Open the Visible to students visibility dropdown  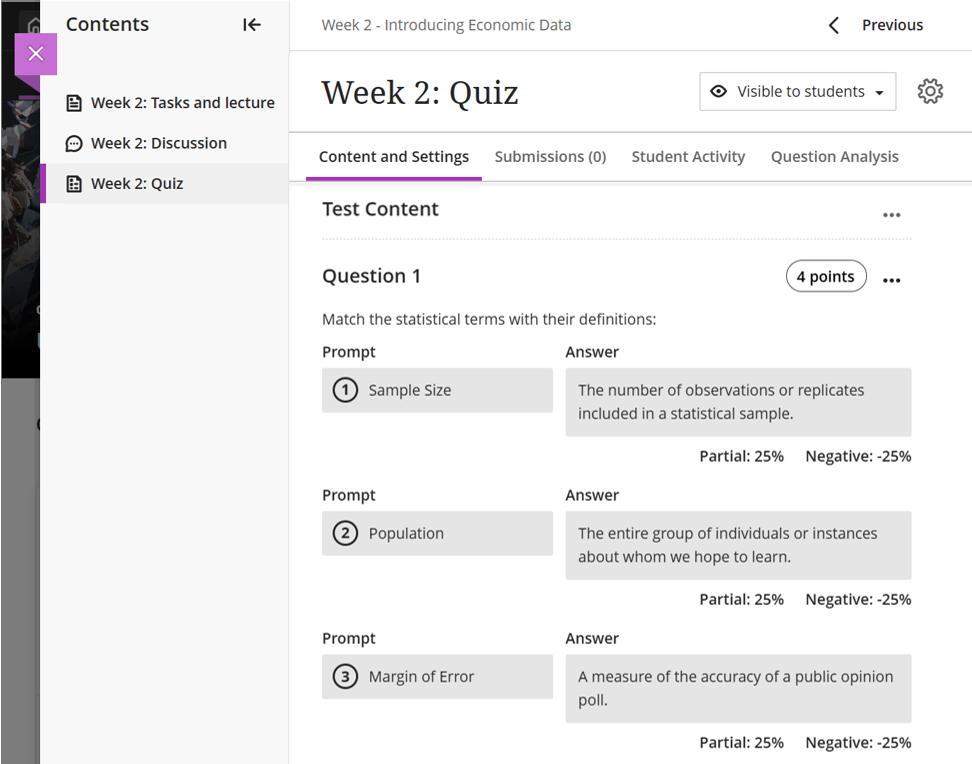tap(797, 92)
